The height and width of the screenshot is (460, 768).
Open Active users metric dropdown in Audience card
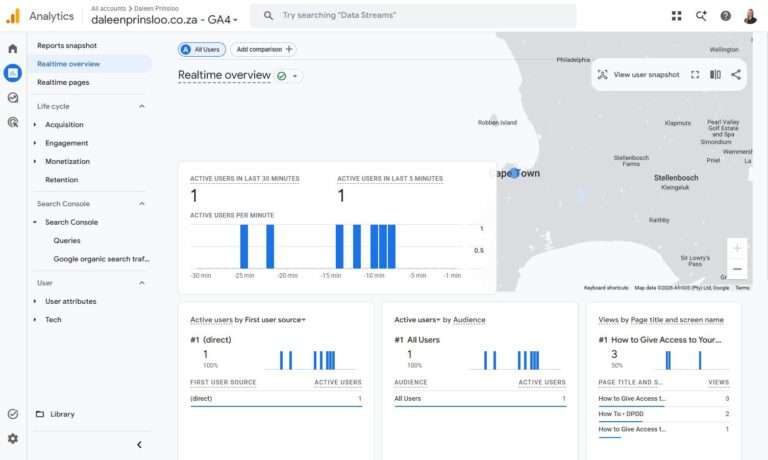tap(417, 320)
